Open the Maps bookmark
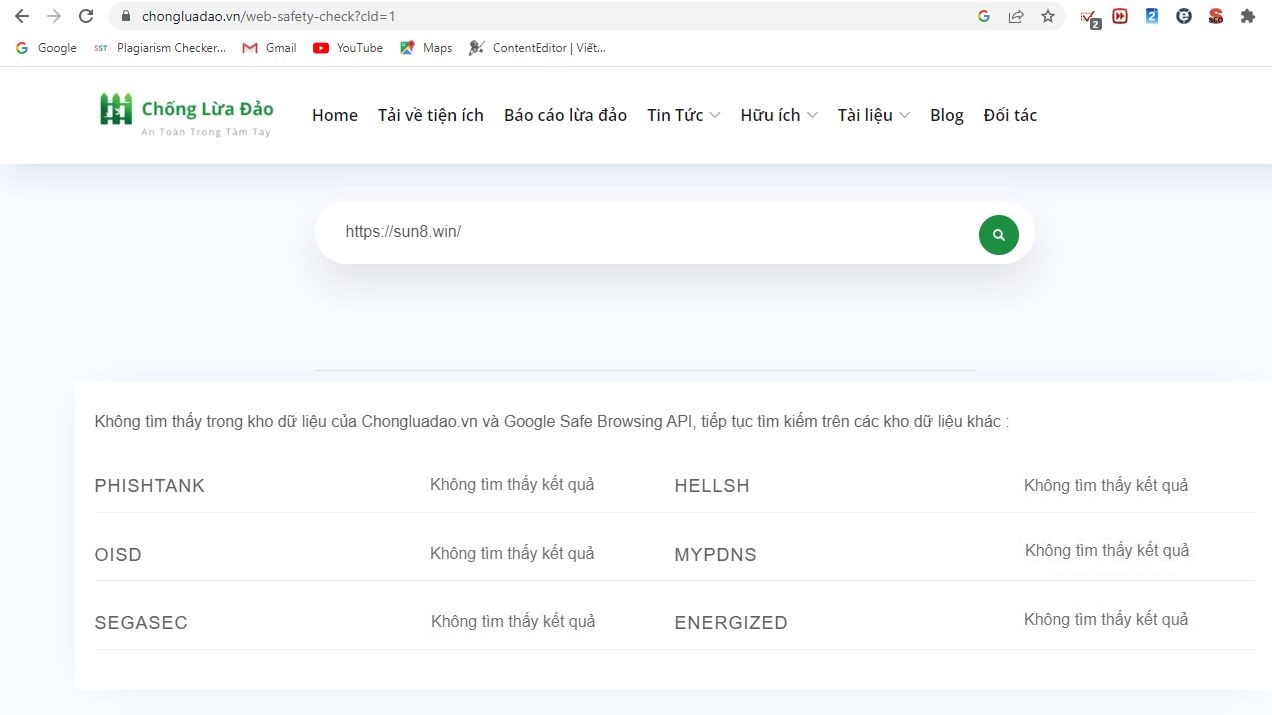The width and height of the screenshot is (1272, 715). tap(426, 48)
